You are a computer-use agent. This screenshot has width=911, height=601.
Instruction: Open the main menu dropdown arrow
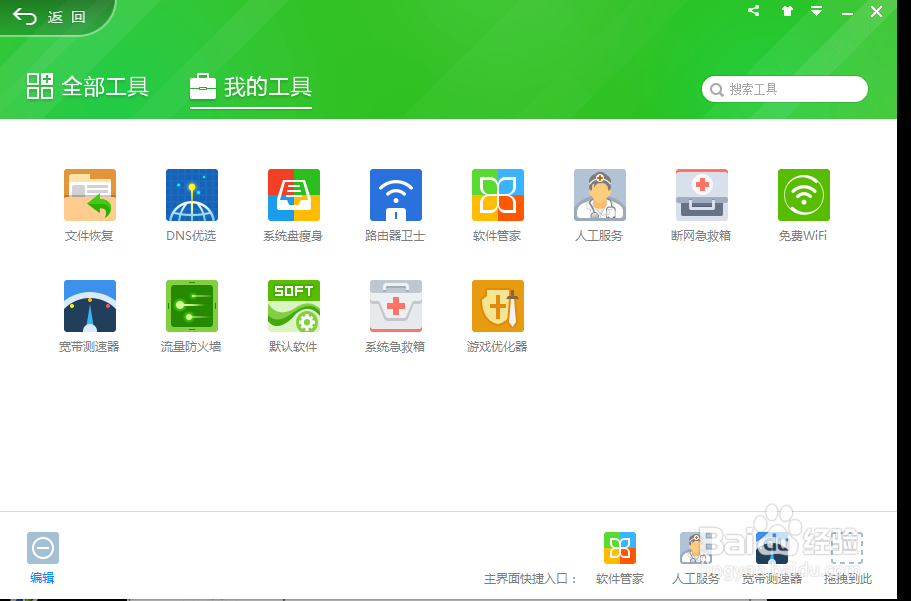tap(816, 11)
